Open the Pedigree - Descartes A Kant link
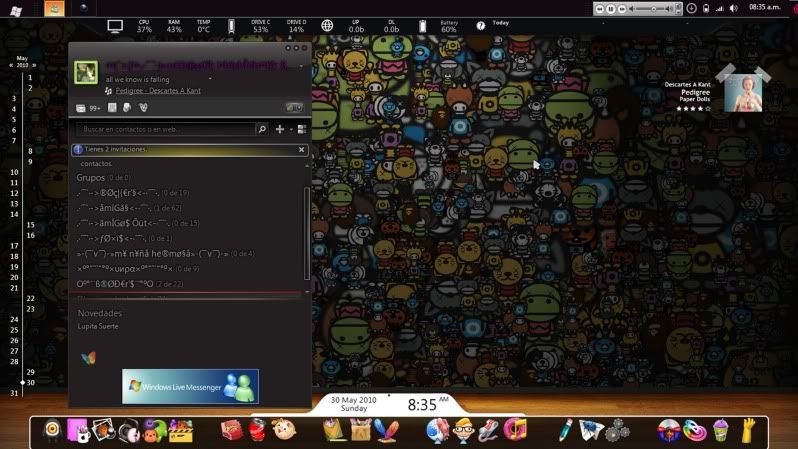The height and width of the screenshot is (449, 798). pyautogui.click(x=158, y=91)
